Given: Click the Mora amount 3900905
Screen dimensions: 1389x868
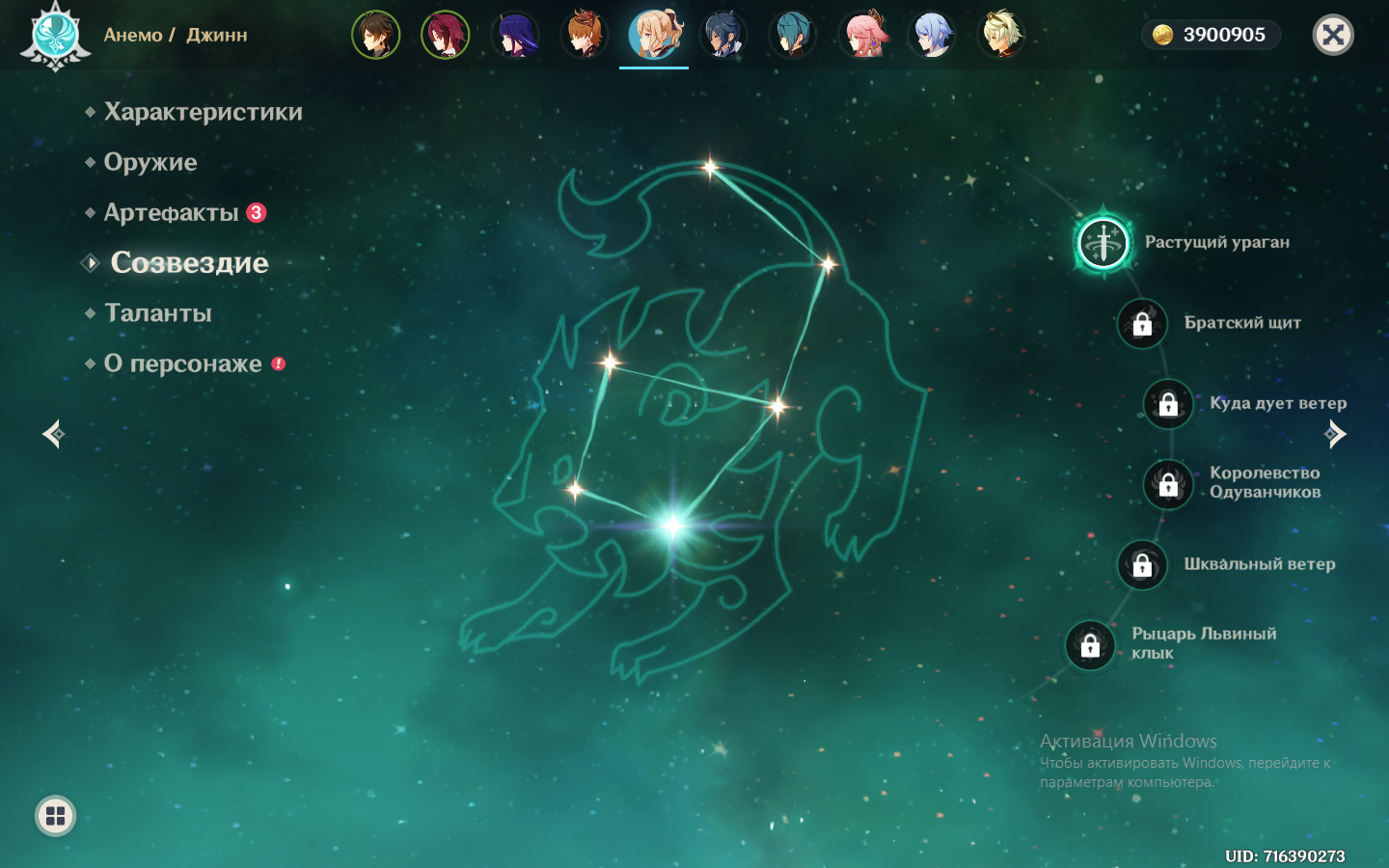Looking at the screenshot, I should click(x=1224, y=35).
